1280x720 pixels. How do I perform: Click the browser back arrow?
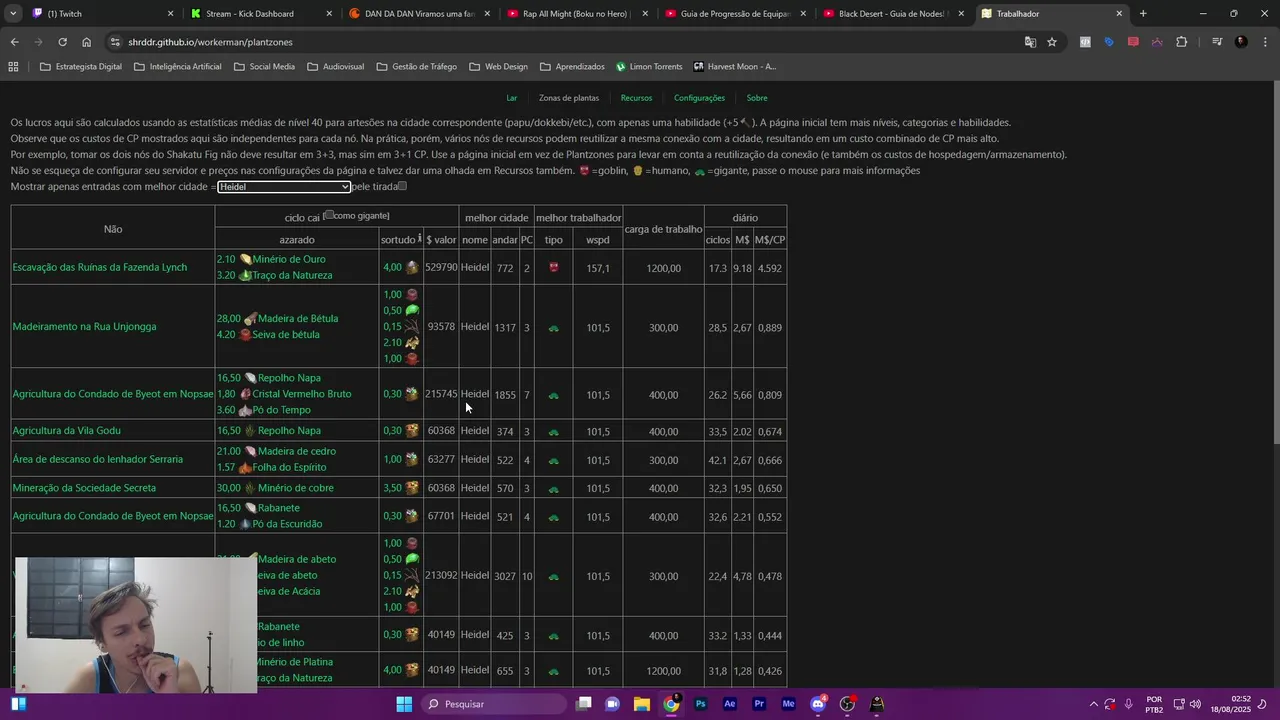click(14, 42)
